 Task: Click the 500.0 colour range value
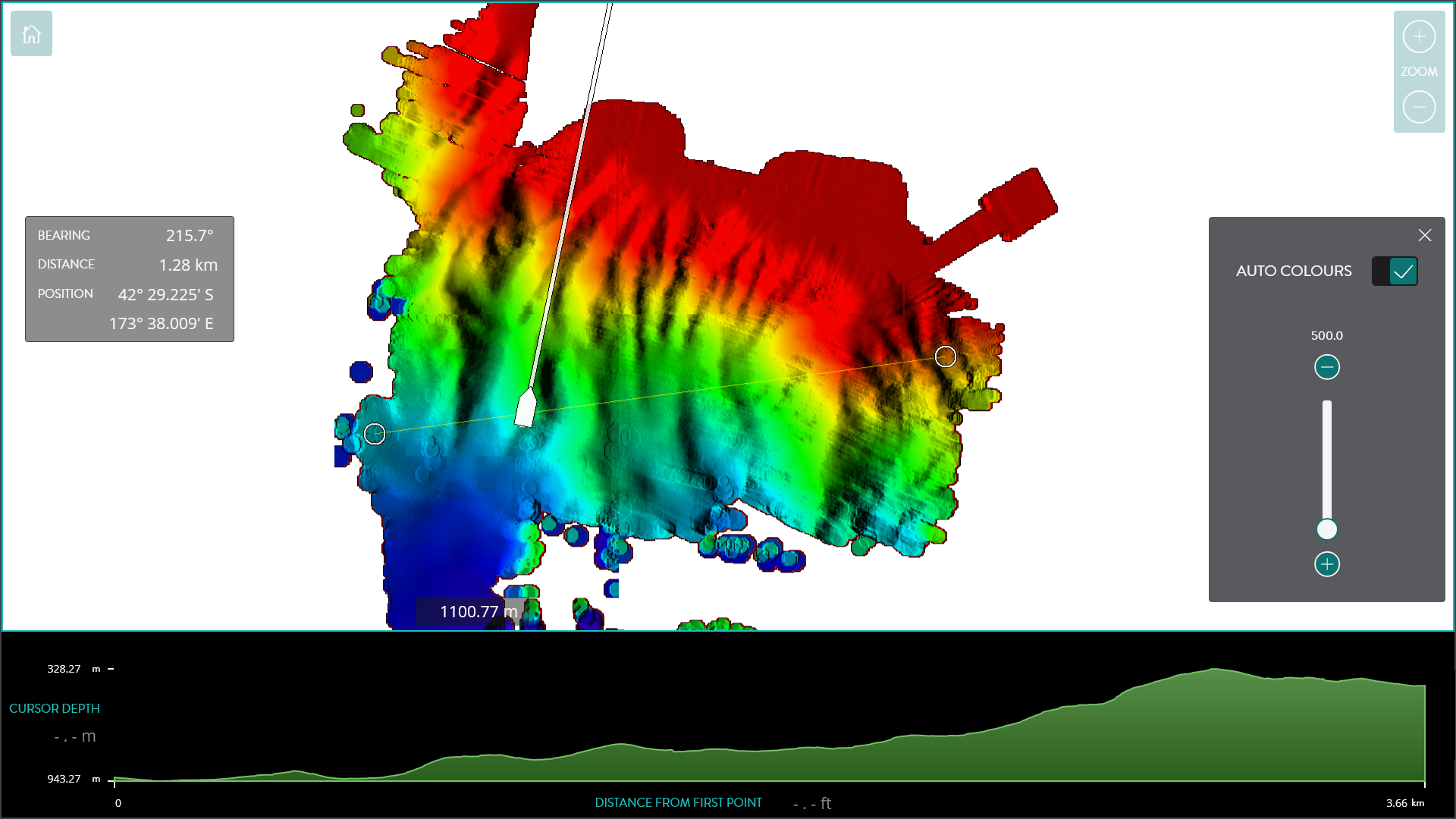pos(1327,335)
